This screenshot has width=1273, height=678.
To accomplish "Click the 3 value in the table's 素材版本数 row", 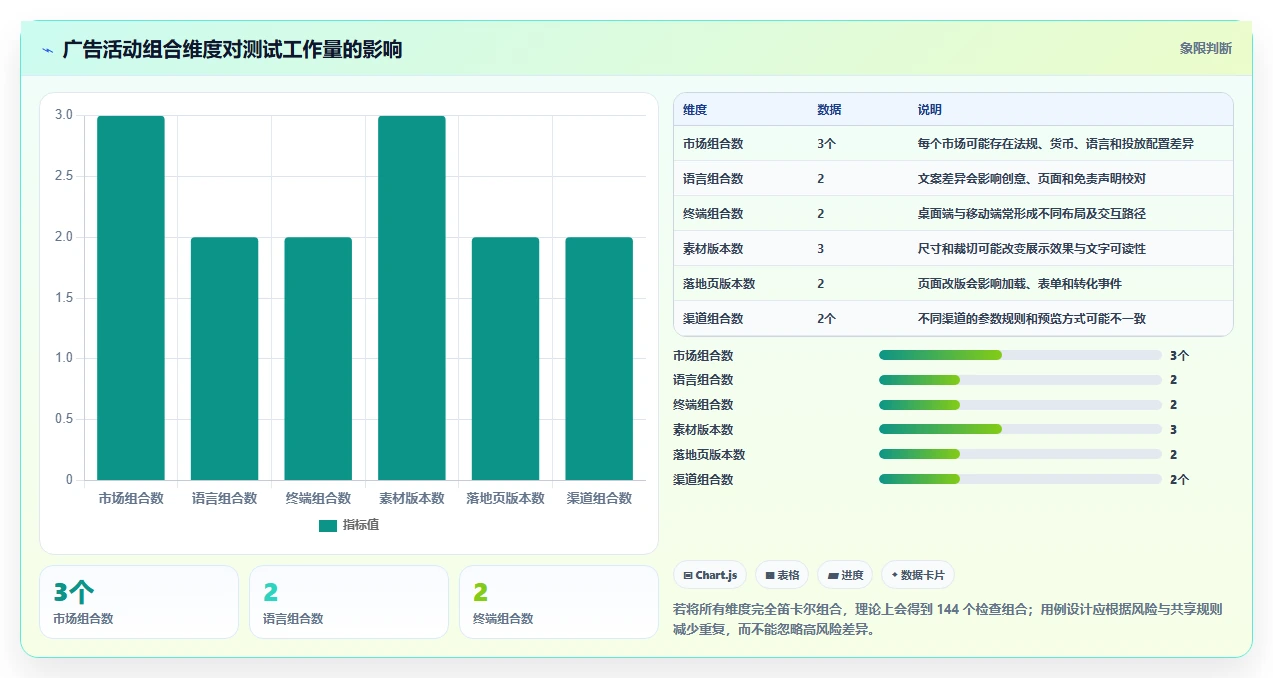I will tap(821, 249).
